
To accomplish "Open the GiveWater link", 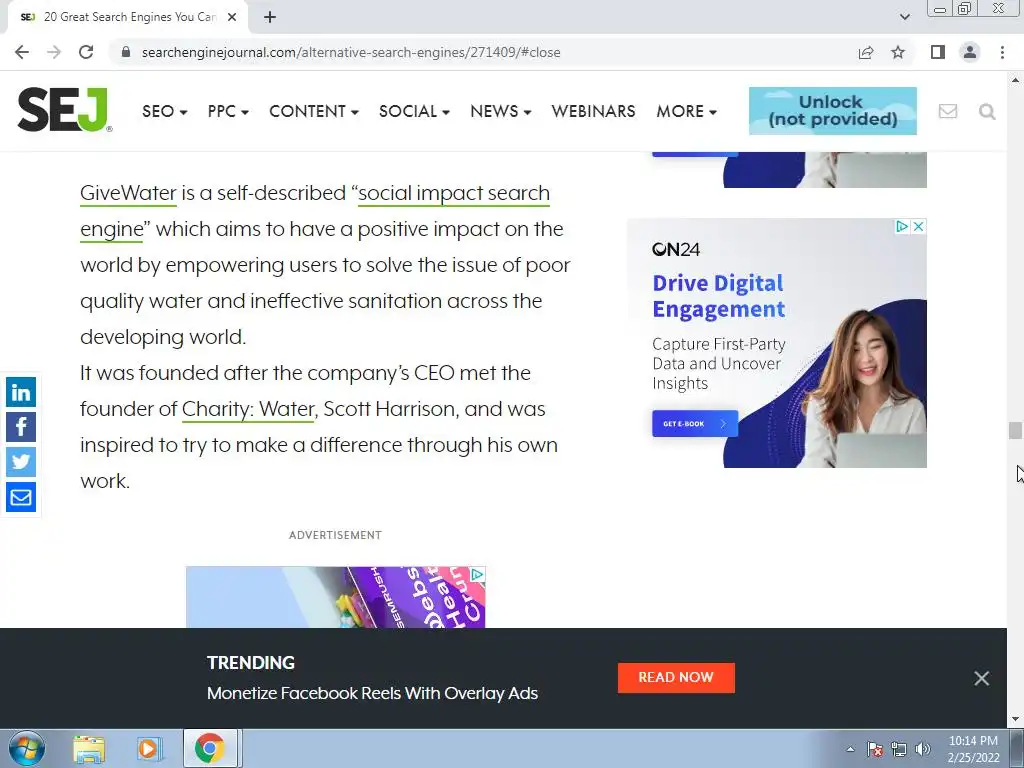I will coord(128,193).
